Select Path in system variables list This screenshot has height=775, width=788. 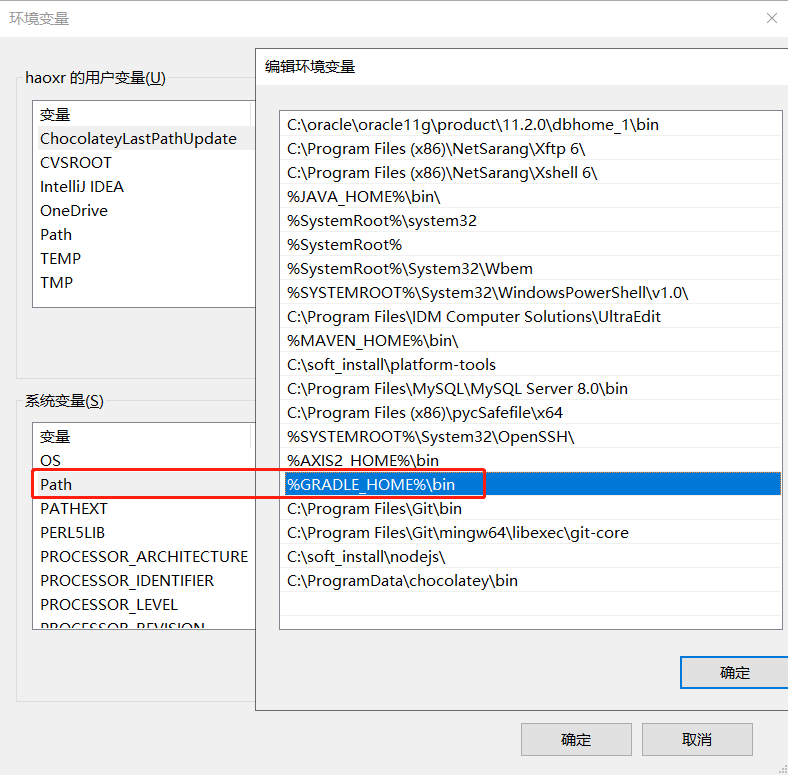(x=144, y=485)
